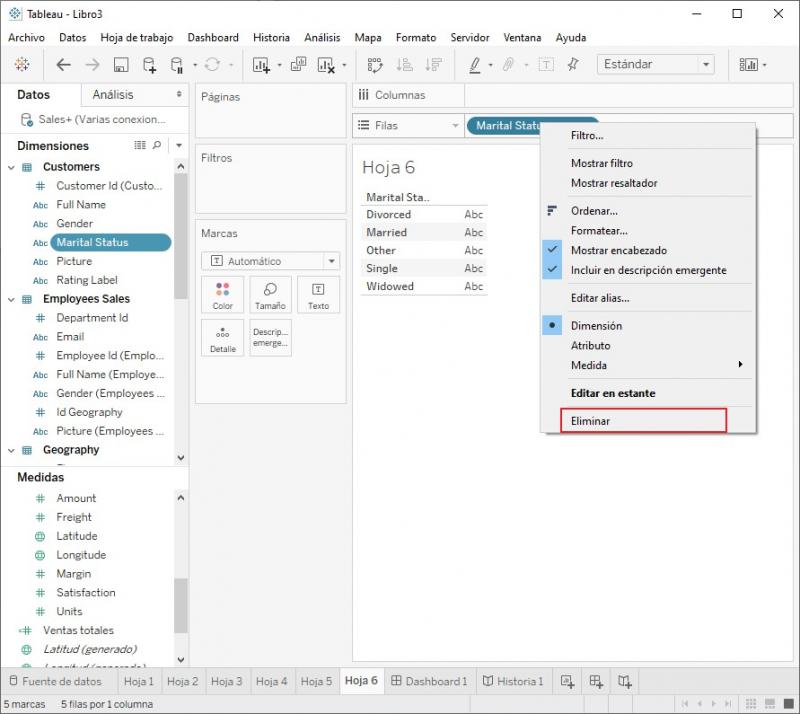Collapse the Employees Sales table group

(x=12, y=299)
